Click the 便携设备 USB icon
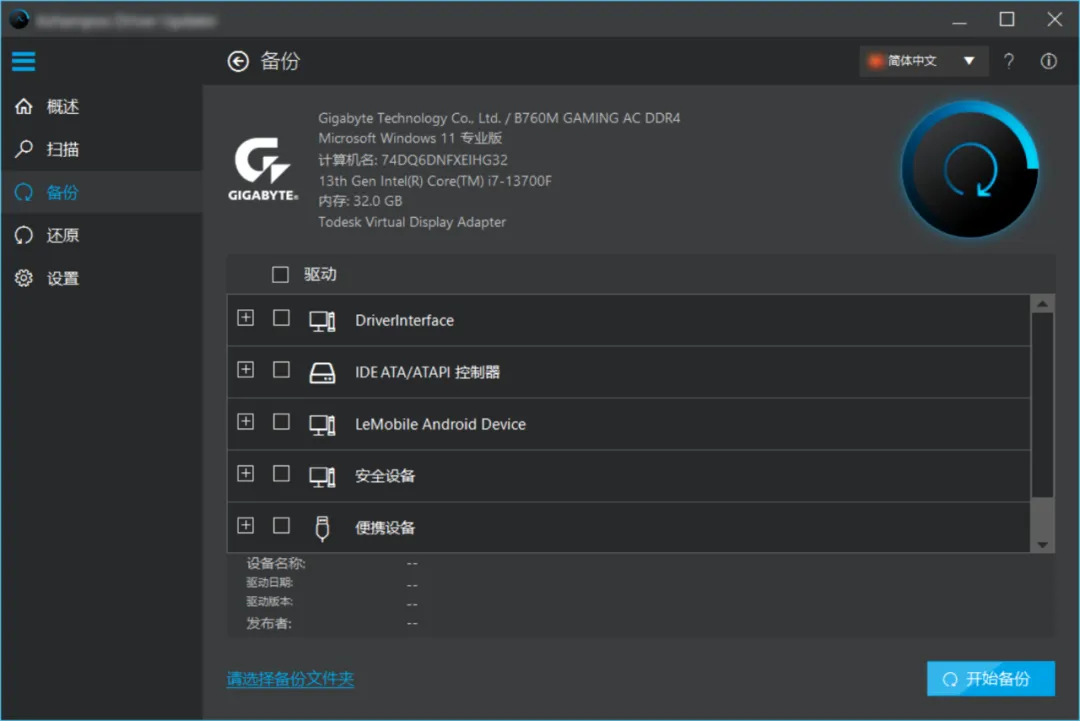 [322, 528]
